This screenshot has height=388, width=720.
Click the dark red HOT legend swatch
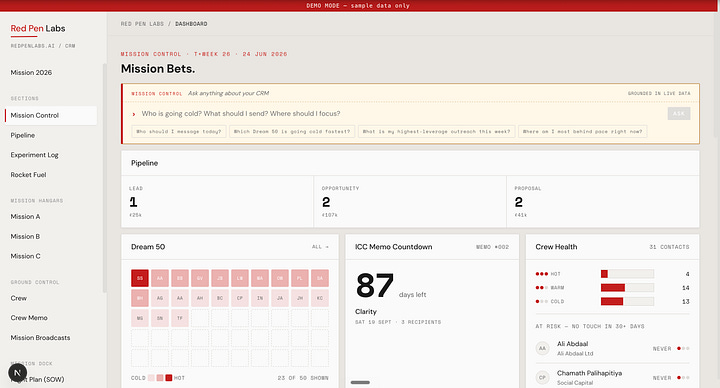click(x=169, y=378)
